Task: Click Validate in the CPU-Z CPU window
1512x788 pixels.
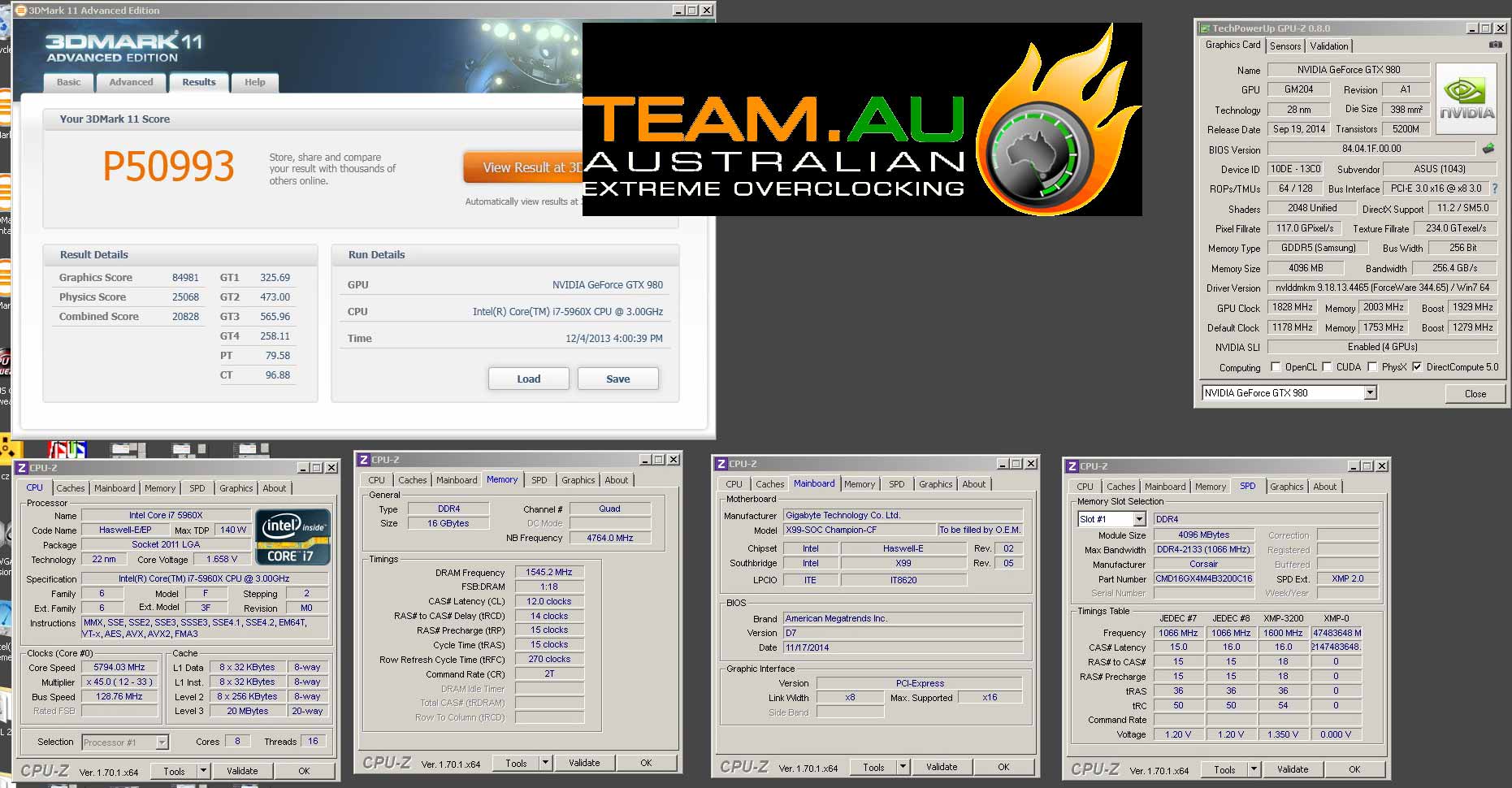Action: [242, 771]
